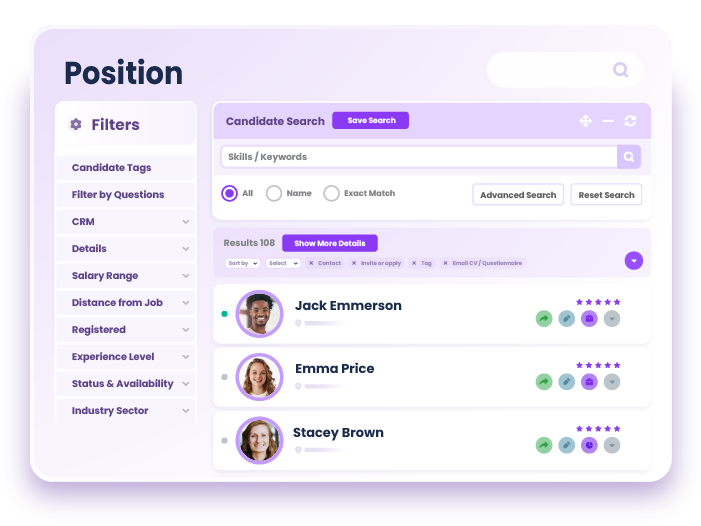
Task: Select the Name radio button
Action: point(274,194)
